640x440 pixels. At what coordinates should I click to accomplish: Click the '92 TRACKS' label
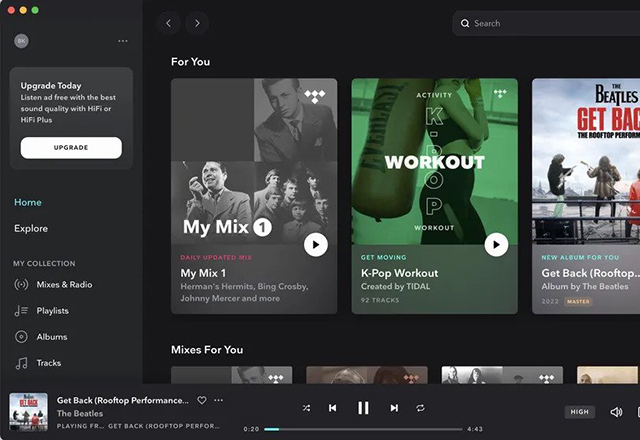click(x=380, y=300)
